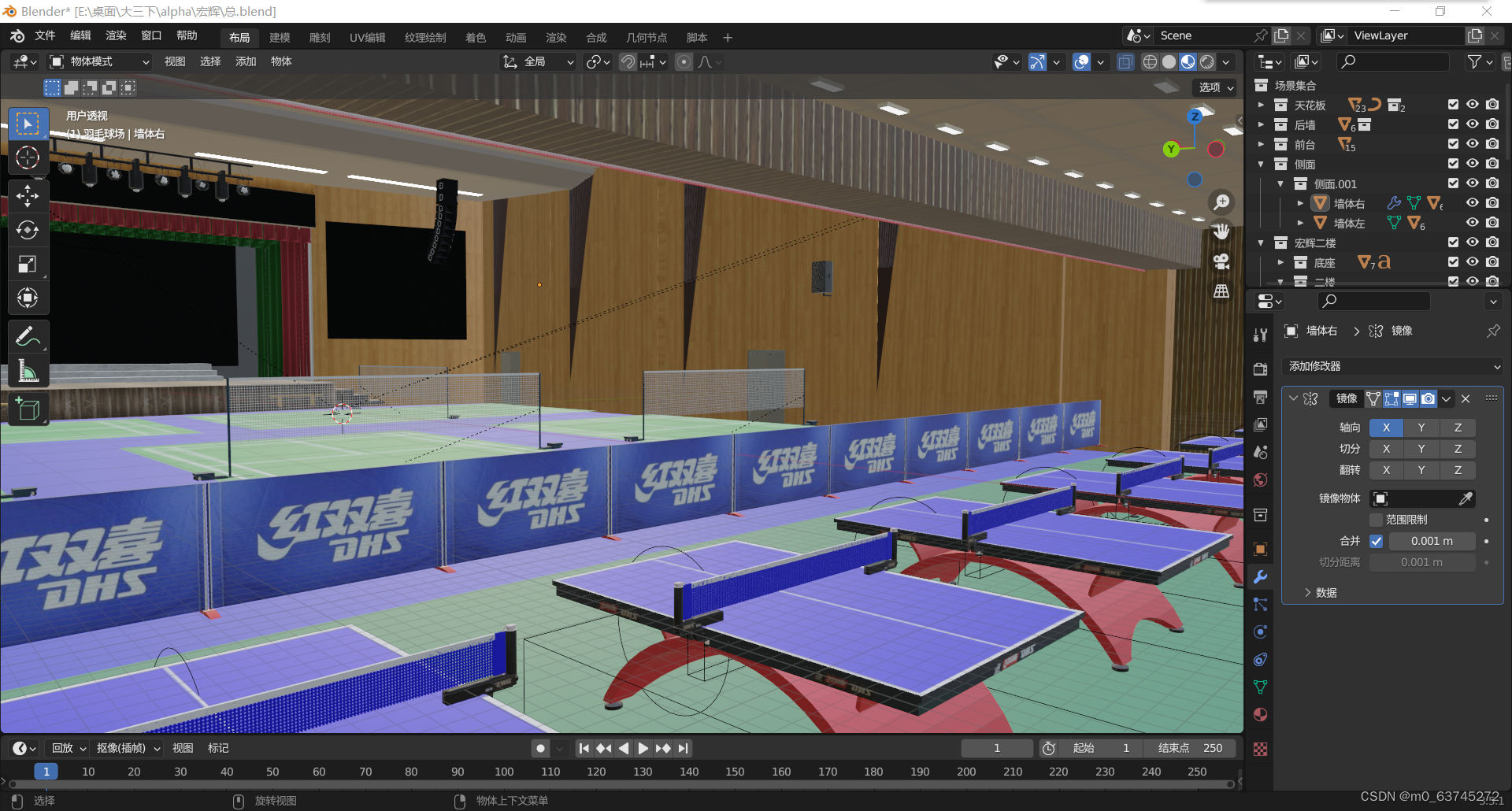The height and width of the screenshot is (811, 1512).
Task: Open the 添加修改器 dropdown
Action: (x=1392, y=366)
